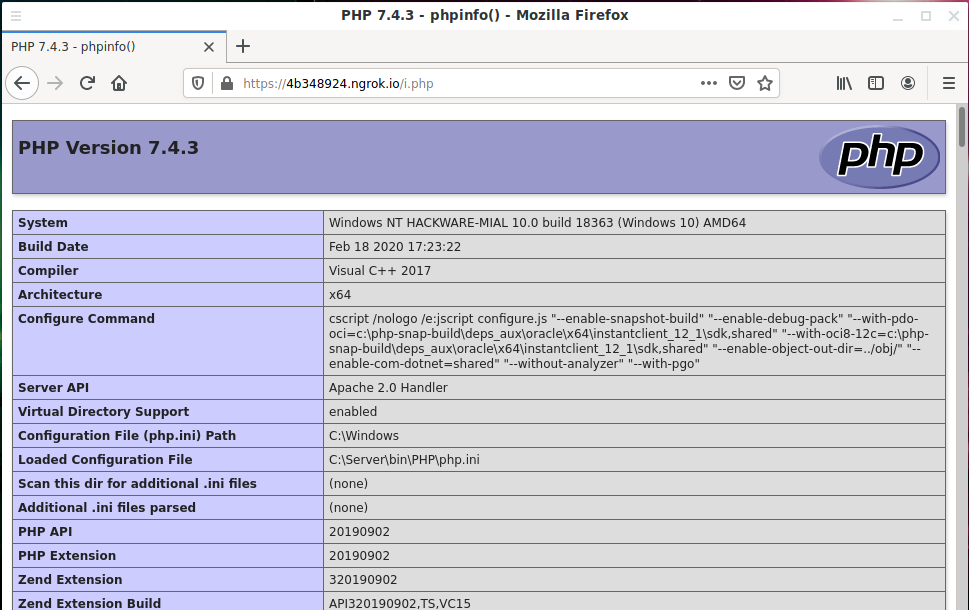Click the 'enabled' value
969x610 pixels.
(353, 412)
